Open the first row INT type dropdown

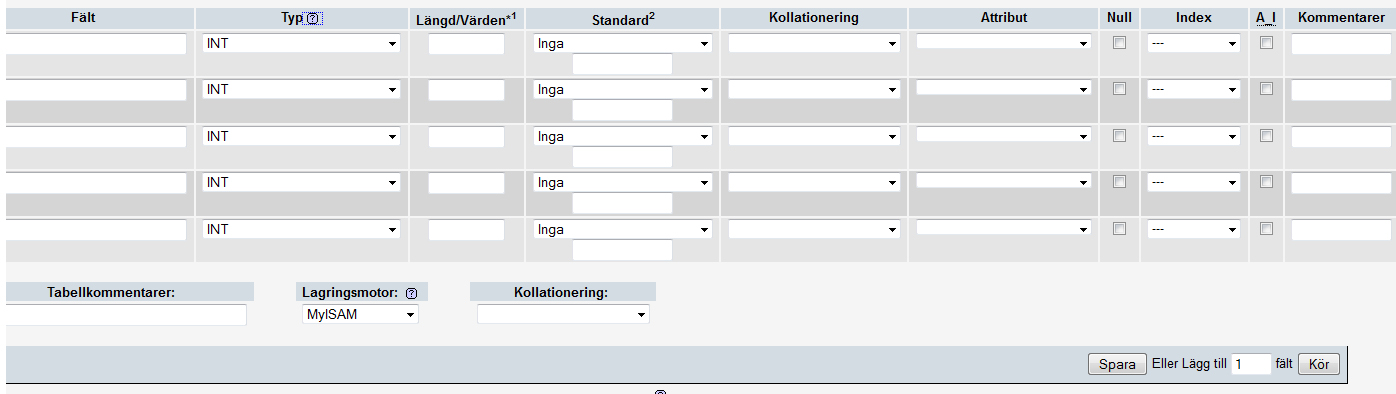(302, 43)
